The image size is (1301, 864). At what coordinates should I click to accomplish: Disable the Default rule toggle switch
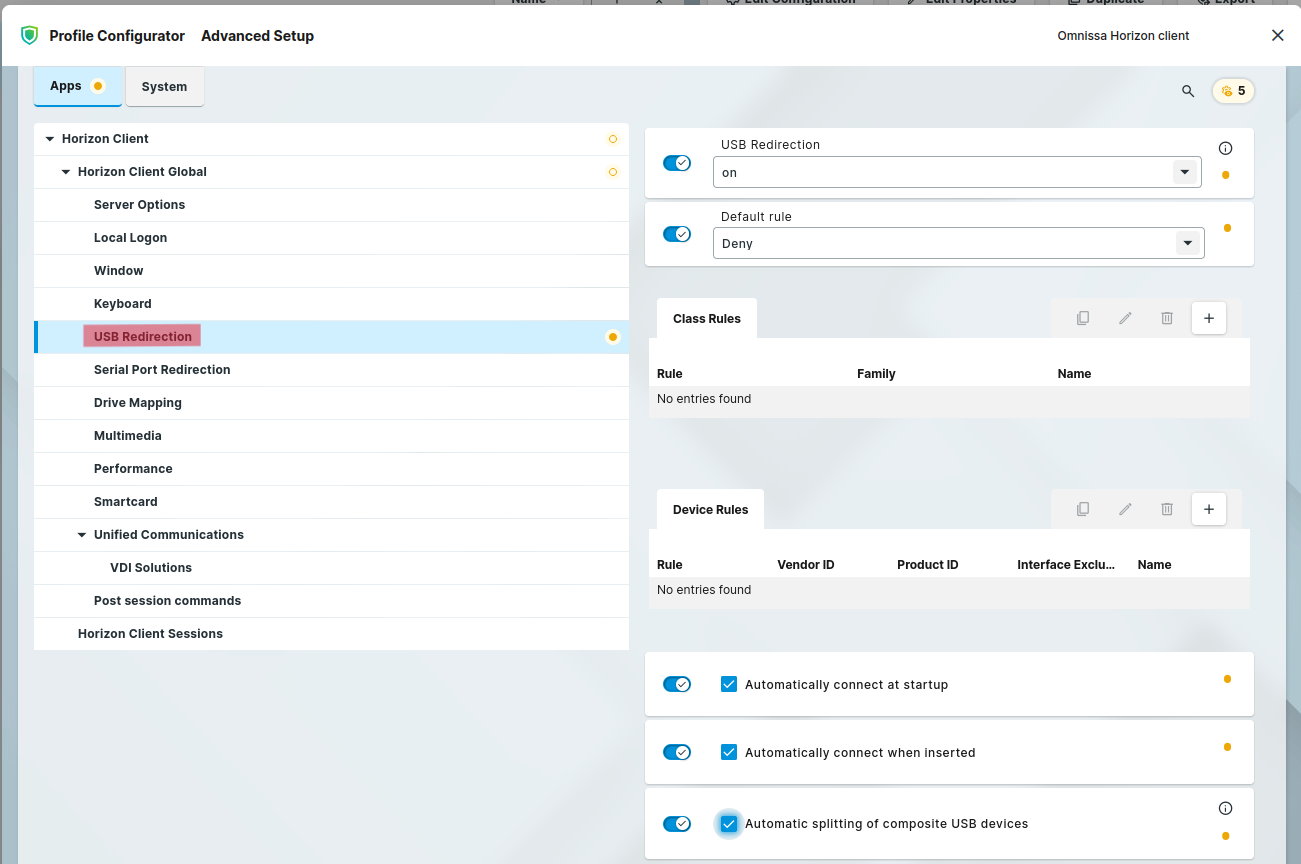tap(677, 234)
